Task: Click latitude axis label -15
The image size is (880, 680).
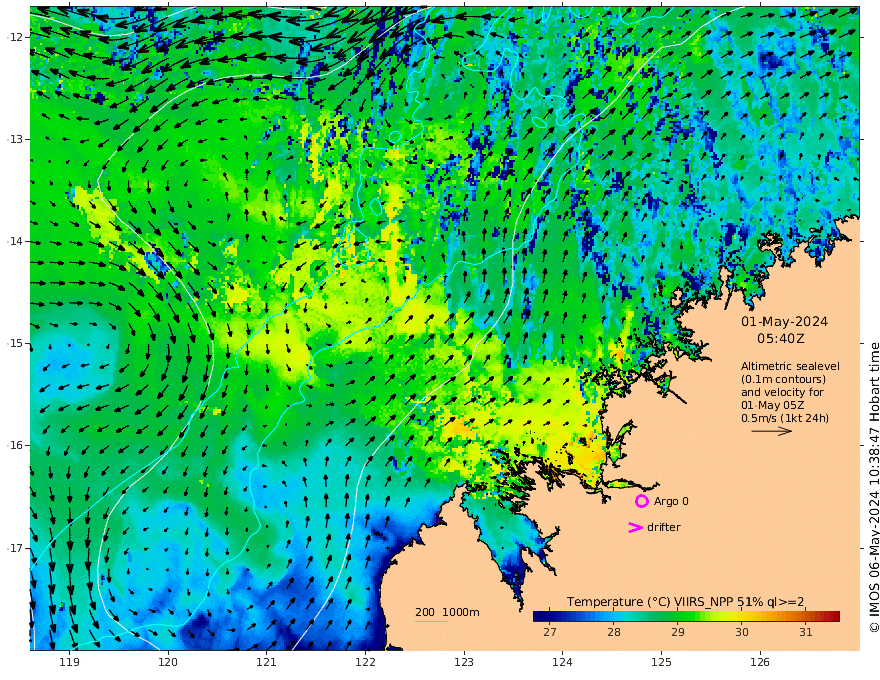Action: [15, 343]
